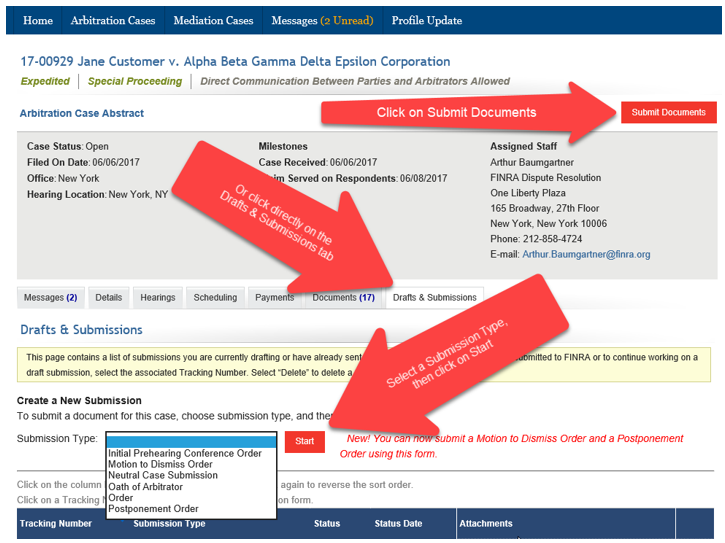Select Motion to Dismiss Order from list

tap(160, 464)
